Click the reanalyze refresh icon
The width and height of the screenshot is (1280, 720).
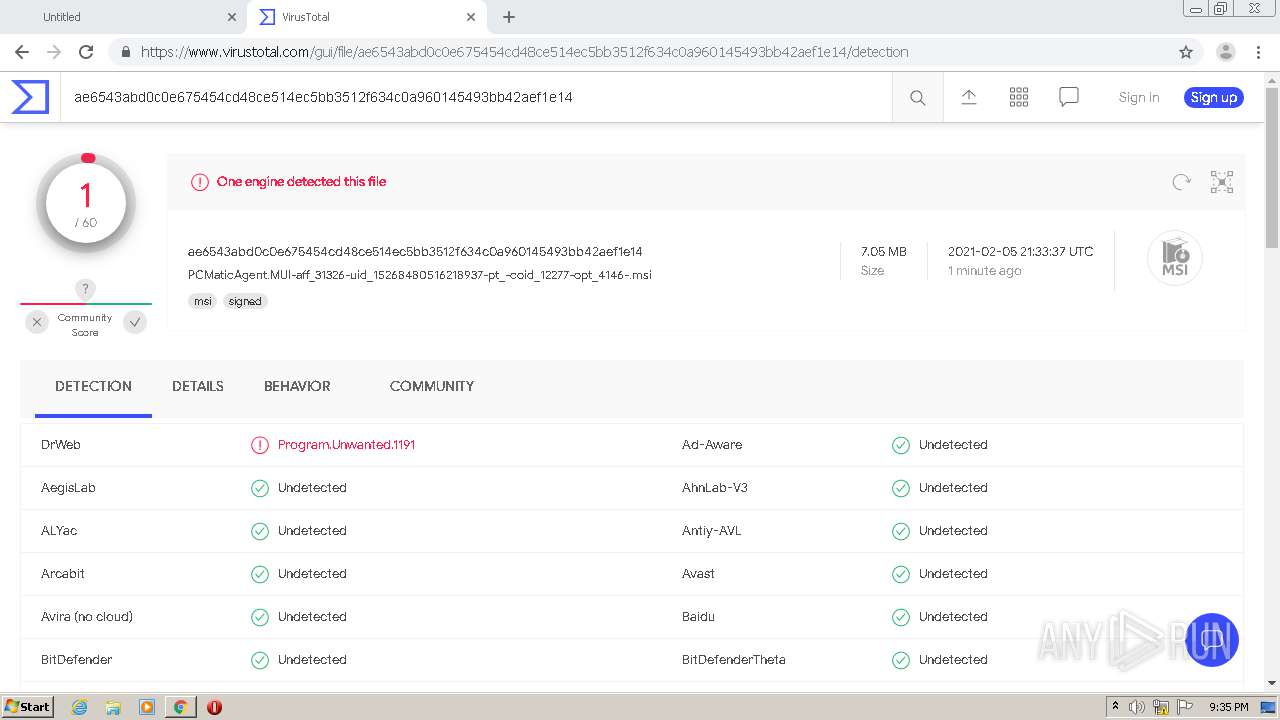[x=1181, y=181]
